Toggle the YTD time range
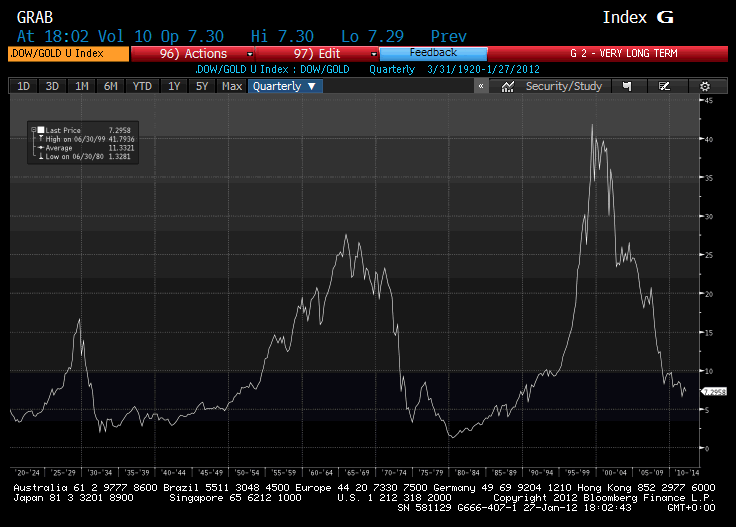 [x=143, y=87]
